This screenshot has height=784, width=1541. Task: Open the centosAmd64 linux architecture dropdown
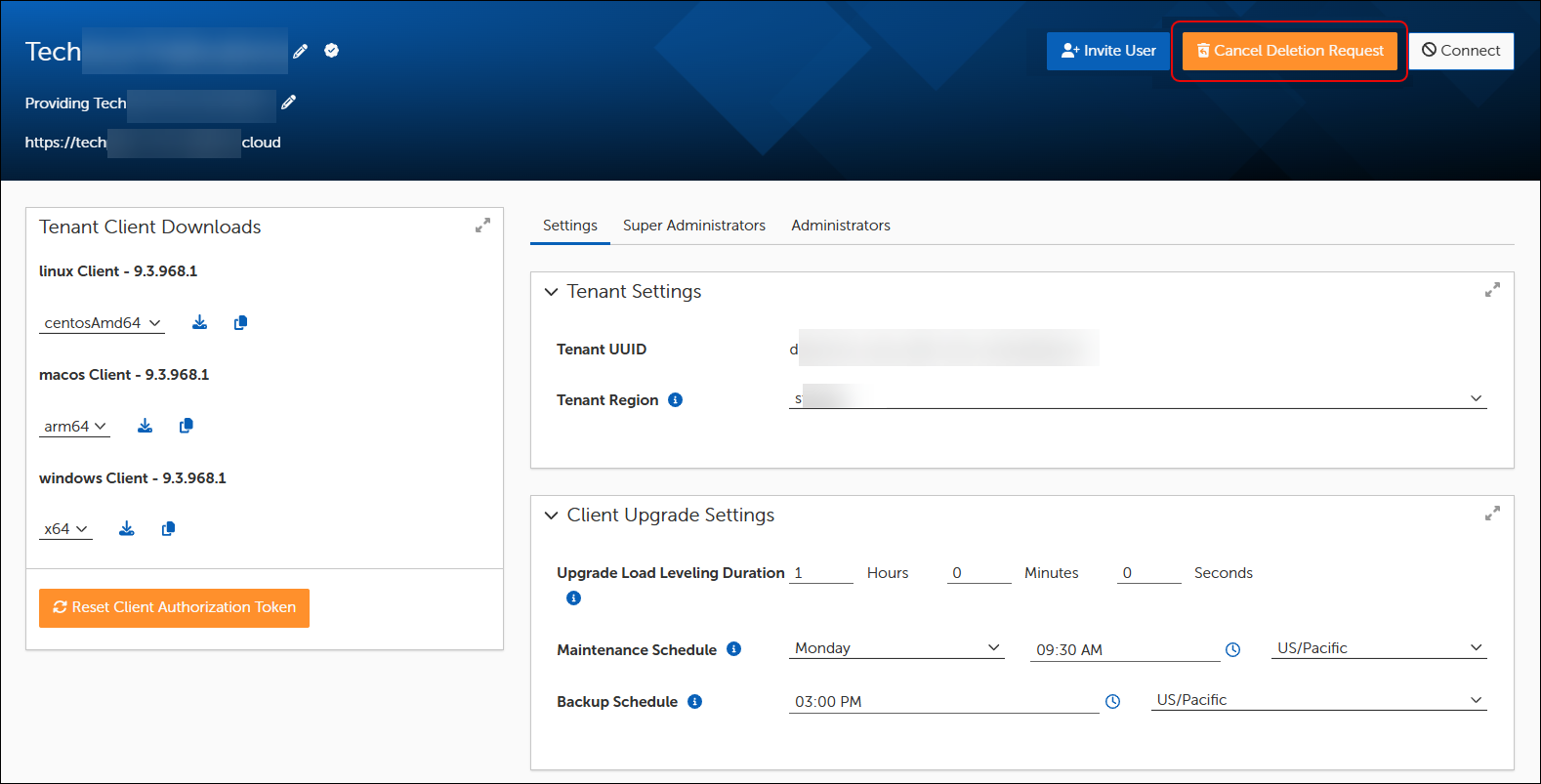click(x=102, y=323)
